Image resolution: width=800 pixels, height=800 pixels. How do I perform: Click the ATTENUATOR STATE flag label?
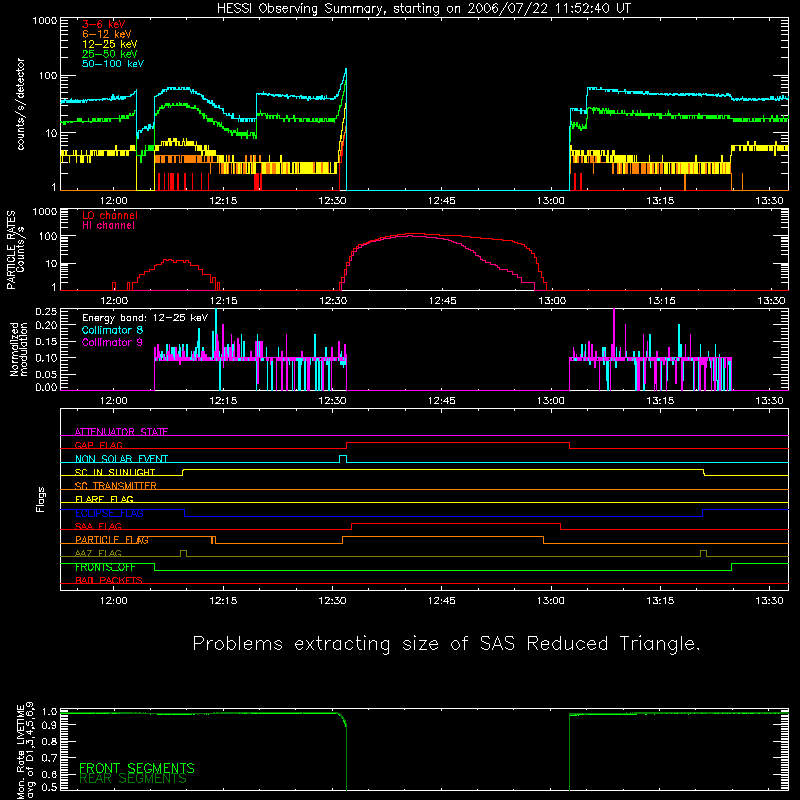click(x=121, y=432)
